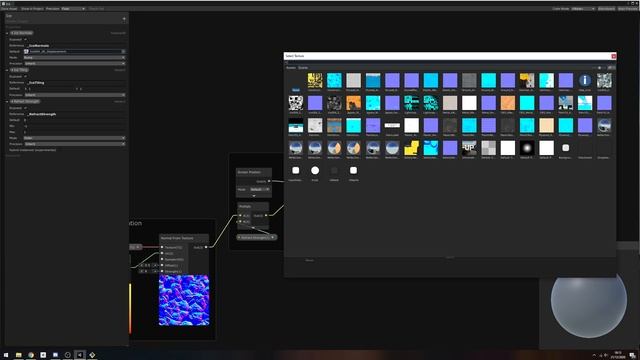
Task: Adjust the thumbnail size slider in Select Texture
Action: [x=600, y=68]
